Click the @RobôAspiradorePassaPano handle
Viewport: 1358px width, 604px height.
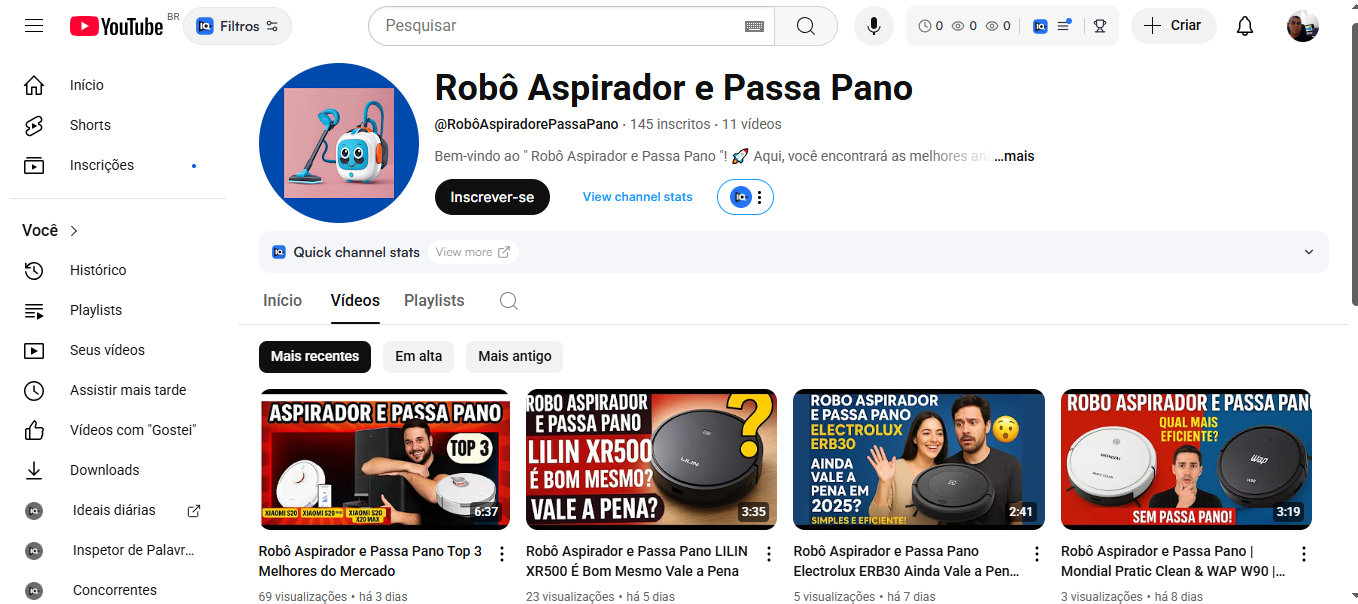tap(526, 124)
